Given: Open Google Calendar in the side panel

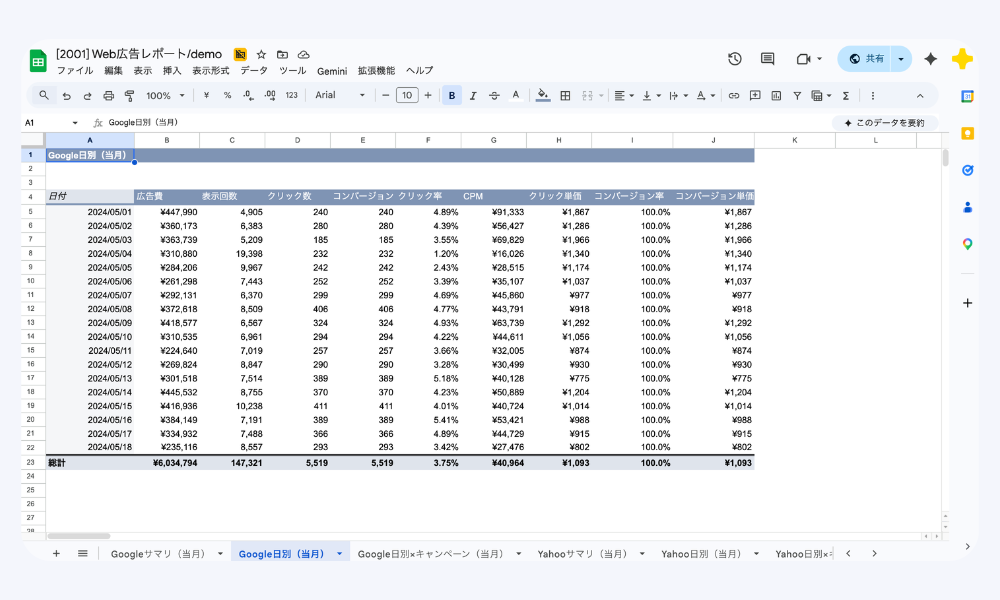Looking at the screenshot, I should point(967,96).
